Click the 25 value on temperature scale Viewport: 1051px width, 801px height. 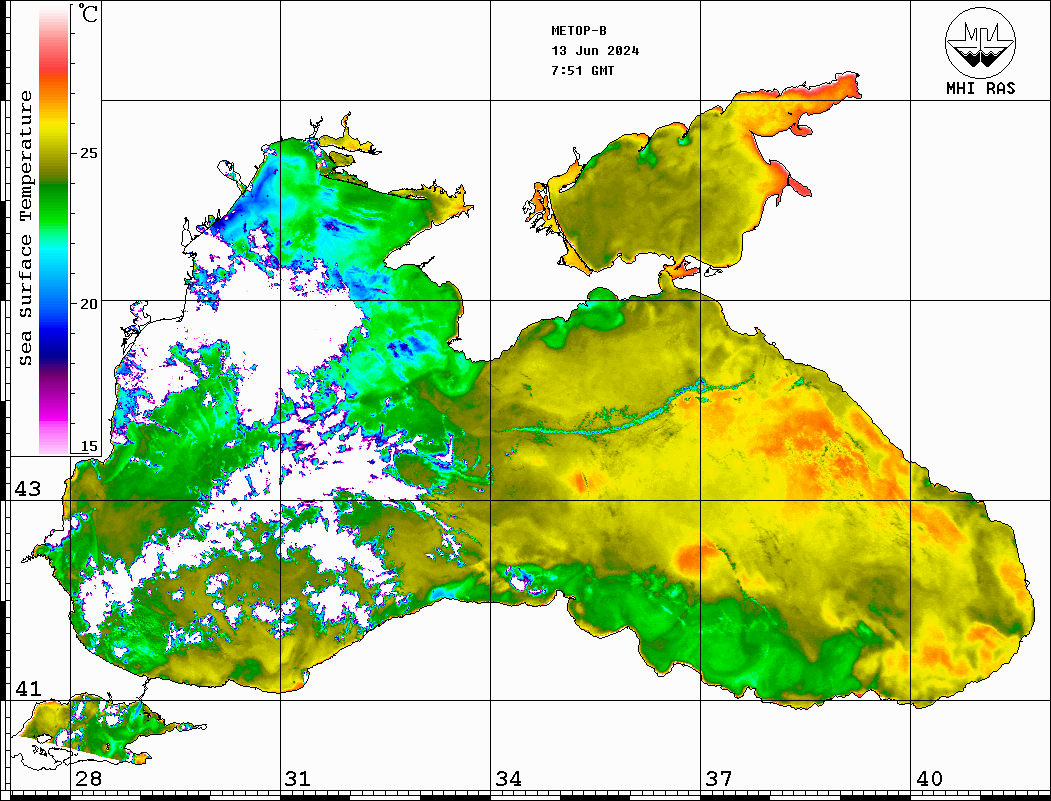88,153
